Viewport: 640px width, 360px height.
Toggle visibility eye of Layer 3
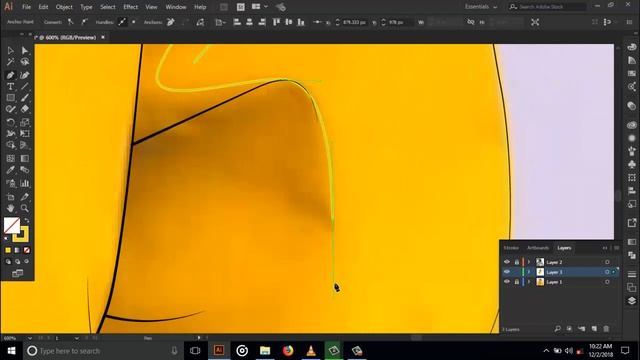pyautogui.click(x=507, y=272)
